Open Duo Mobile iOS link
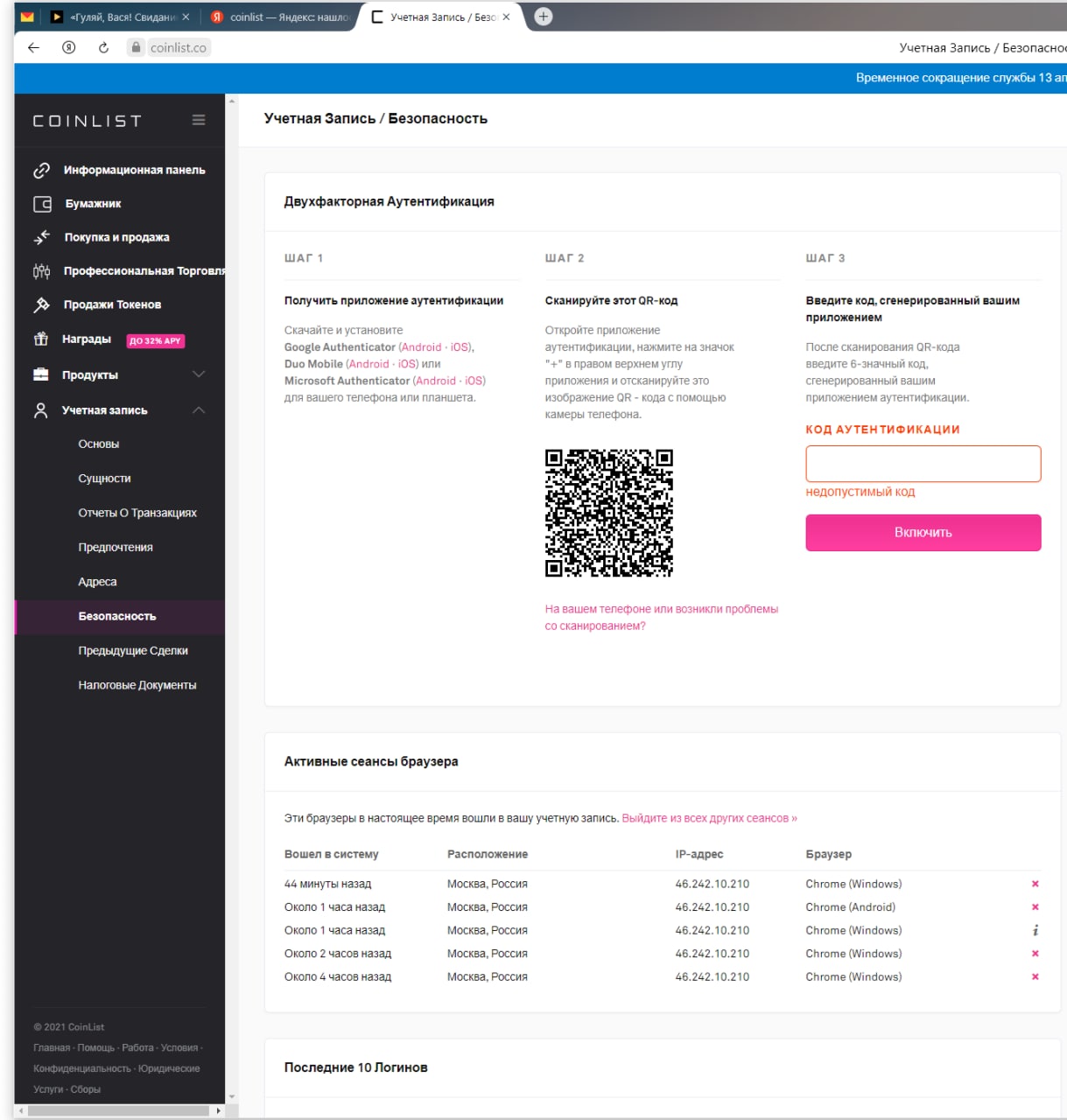 (407, 364)
